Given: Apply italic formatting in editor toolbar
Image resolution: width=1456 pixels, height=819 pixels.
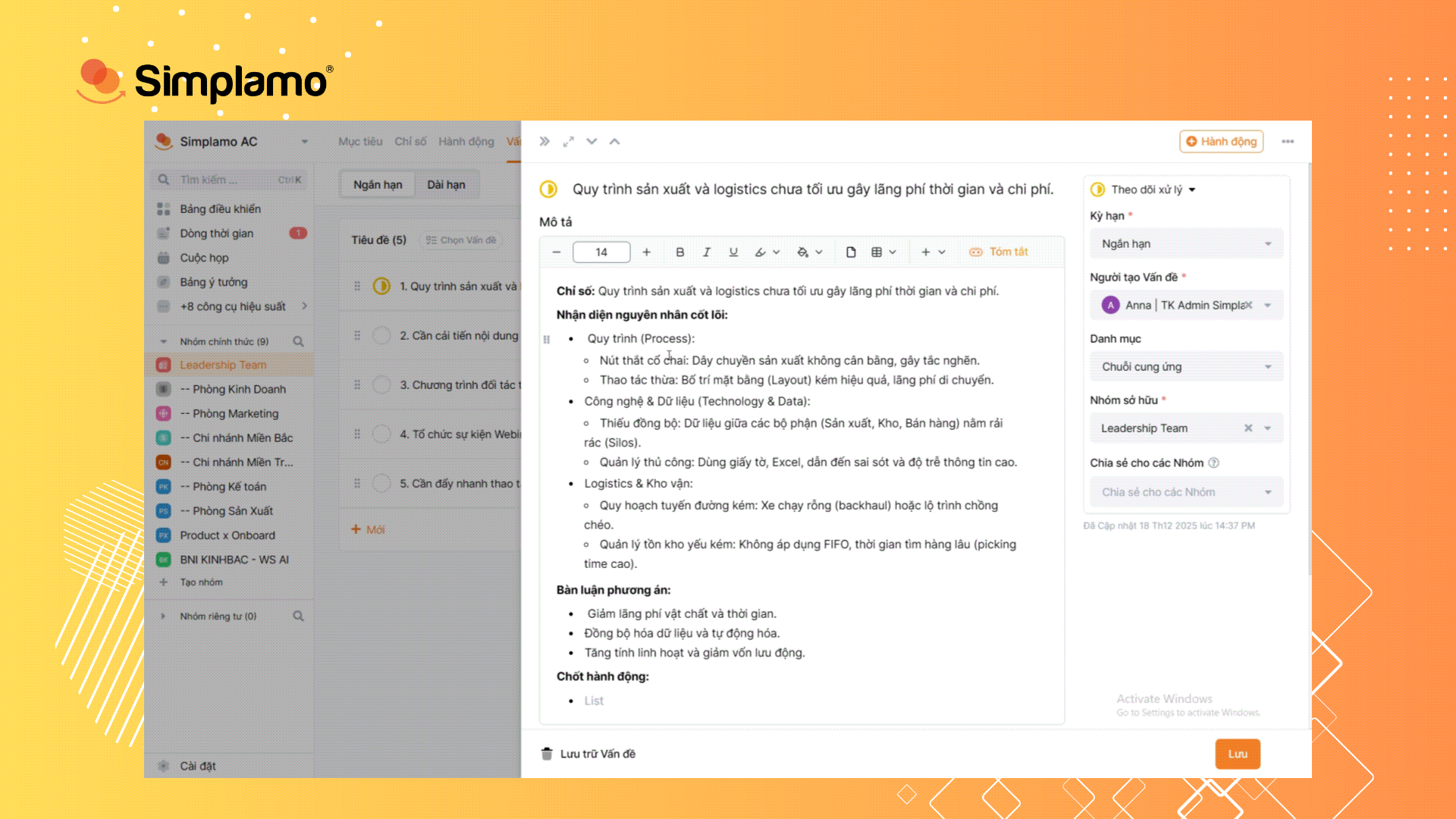Looking at the screenshot, I should pyautogui.click(x=706, y=252).
